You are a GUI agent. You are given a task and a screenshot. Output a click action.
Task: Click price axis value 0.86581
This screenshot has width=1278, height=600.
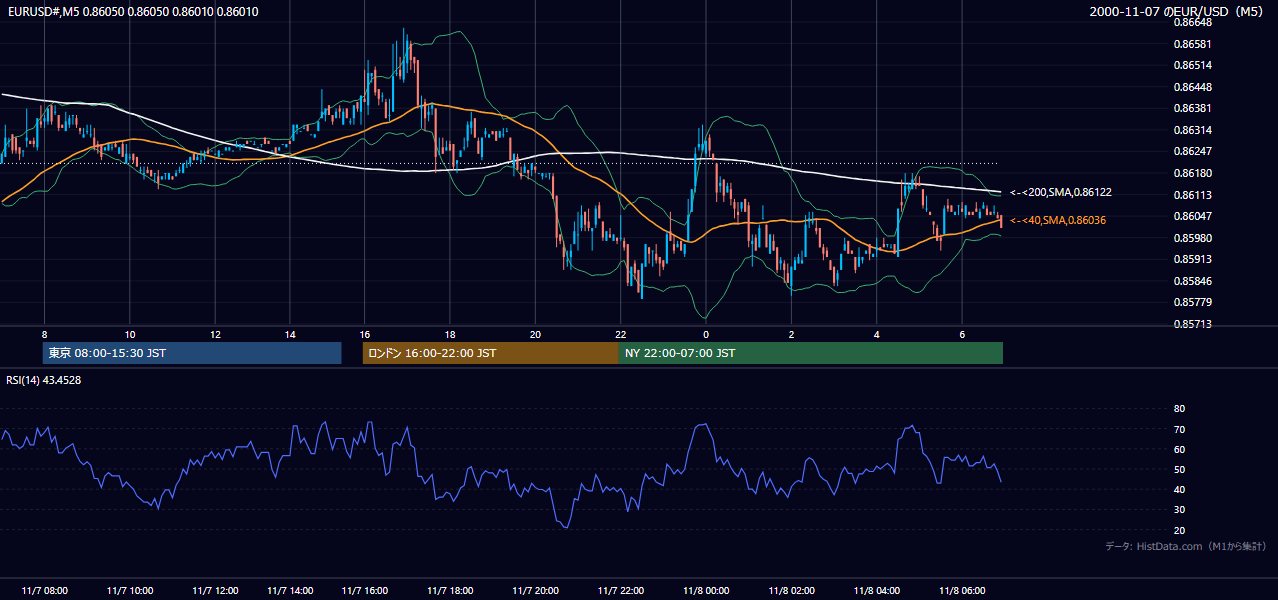click(1192, 44)
